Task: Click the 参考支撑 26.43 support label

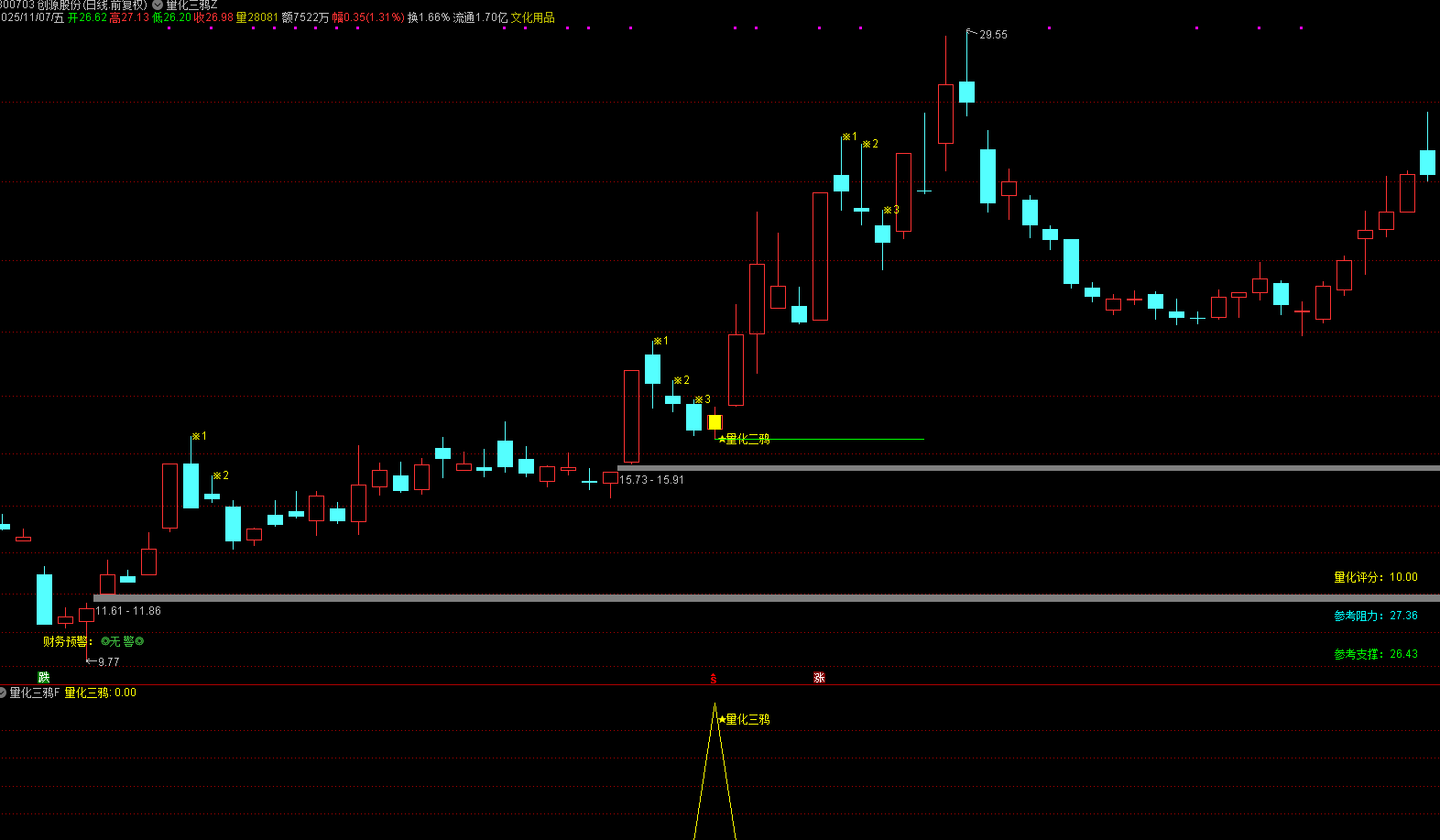Action: pos(1375,654)
